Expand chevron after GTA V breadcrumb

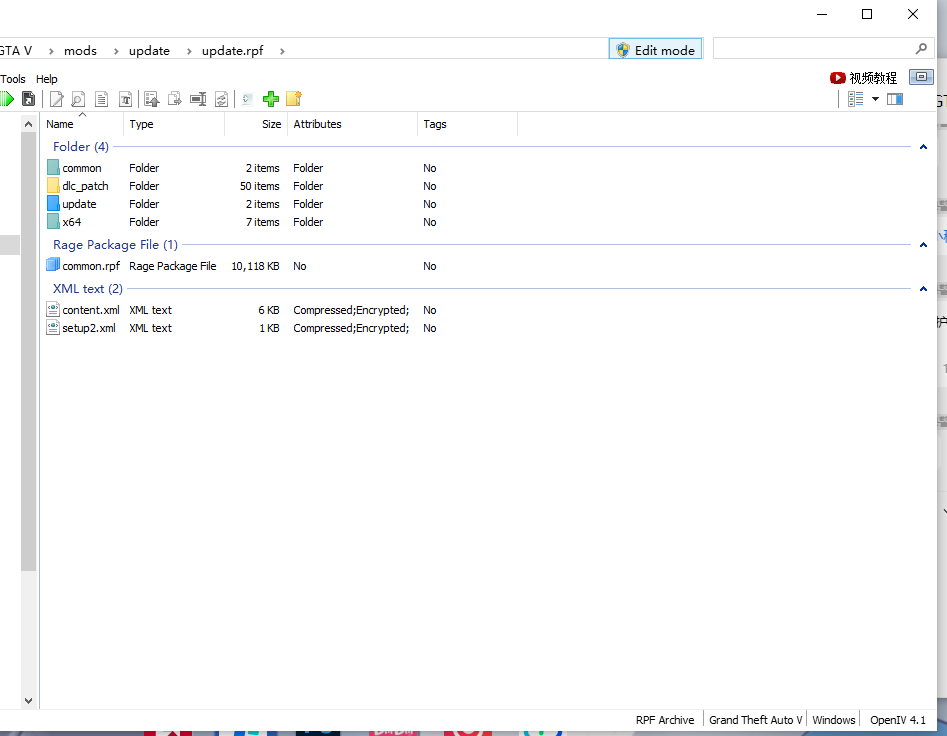[x=51, y=51]
